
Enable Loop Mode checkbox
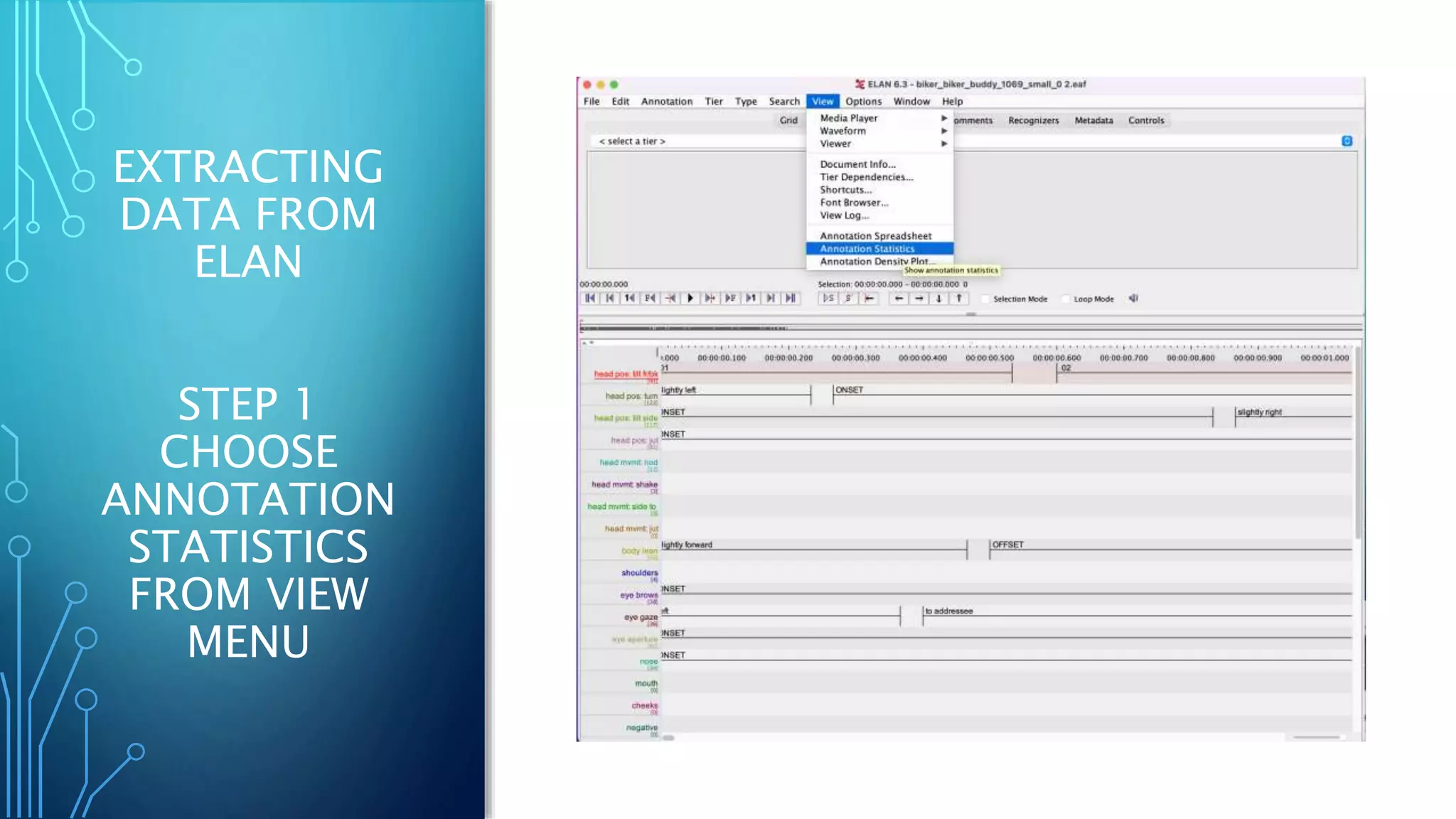[1066, 299]
